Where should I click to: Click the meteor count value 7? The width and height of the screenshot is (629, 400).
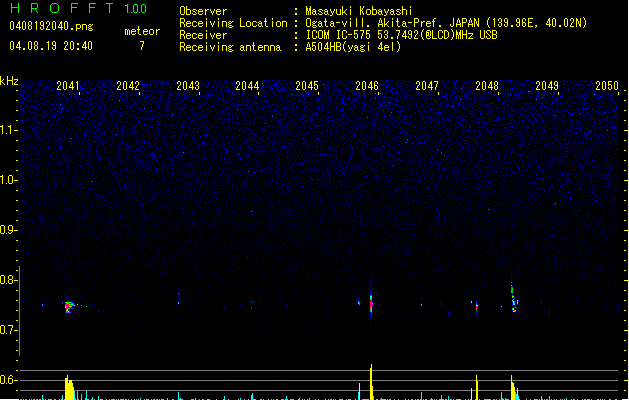tap(142, 46)
